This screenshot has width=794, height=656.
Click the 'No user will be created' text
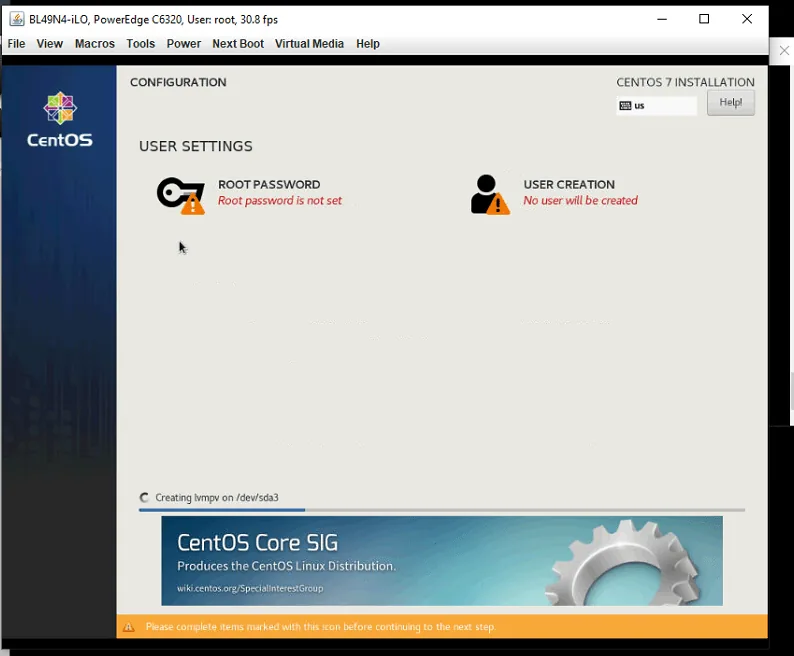coord(580,201)
